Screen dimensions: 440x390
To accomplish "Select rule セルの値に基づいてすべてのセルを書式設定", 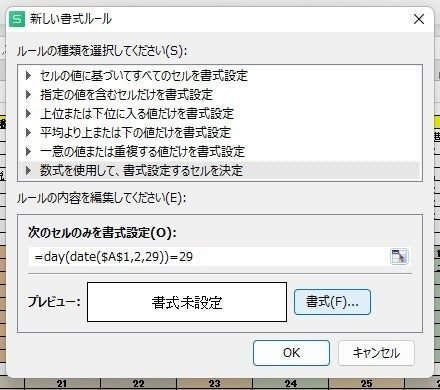I will pos(220,76).
